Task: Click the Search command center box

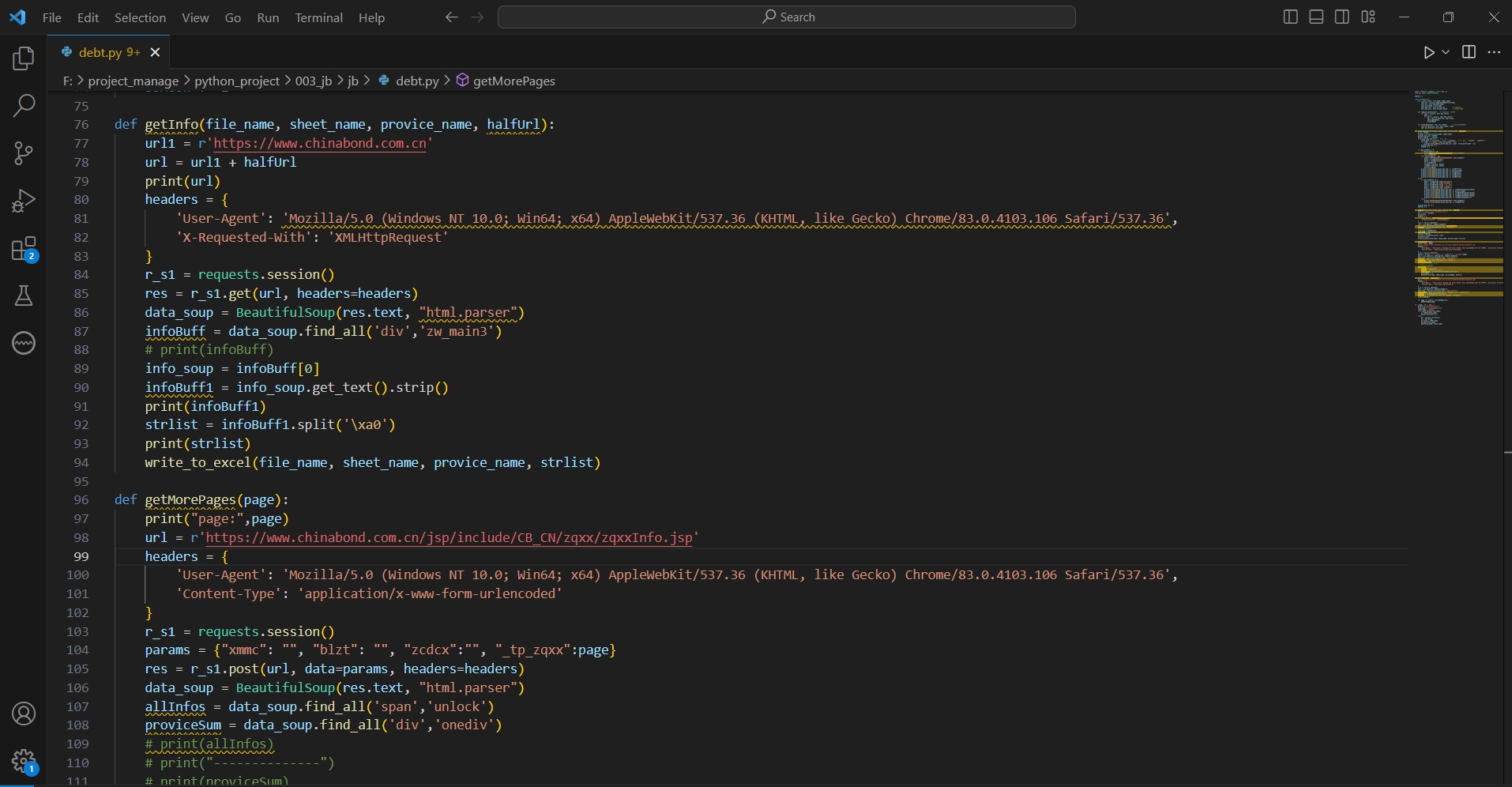Action: click(x=786, y=17)
